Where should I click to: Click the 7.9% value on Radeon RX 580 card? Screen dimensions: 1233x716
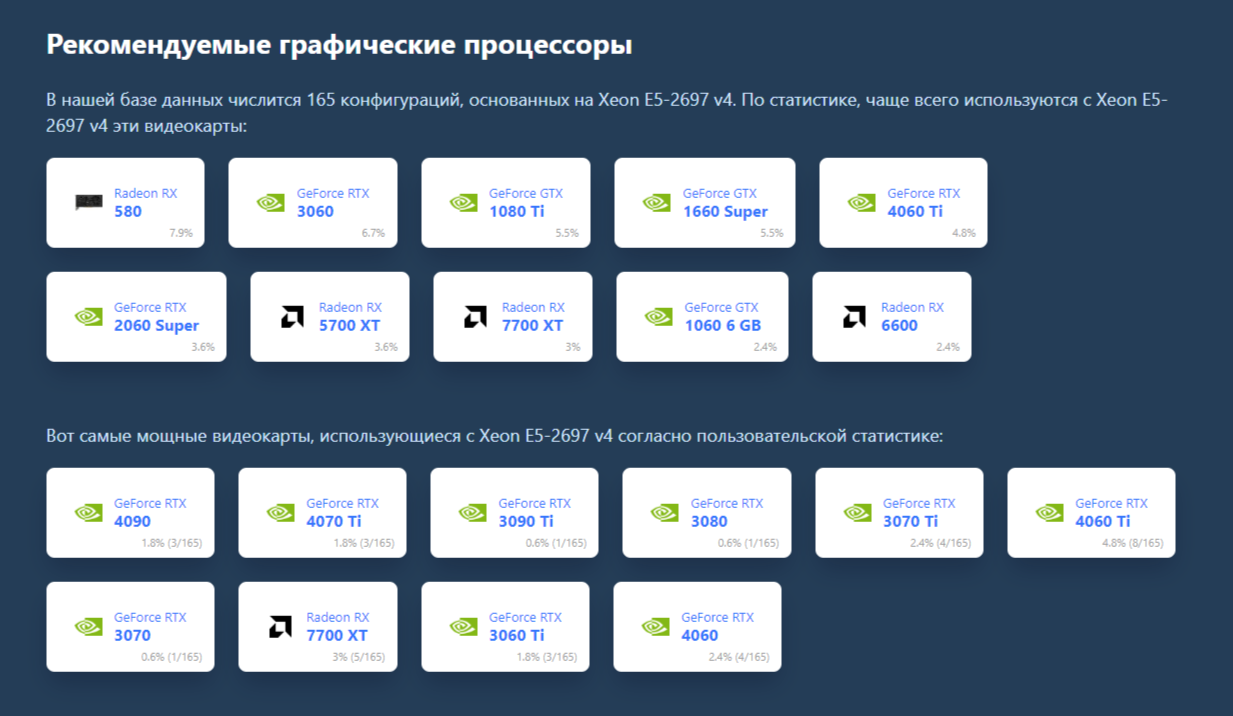tap(181, 233)
